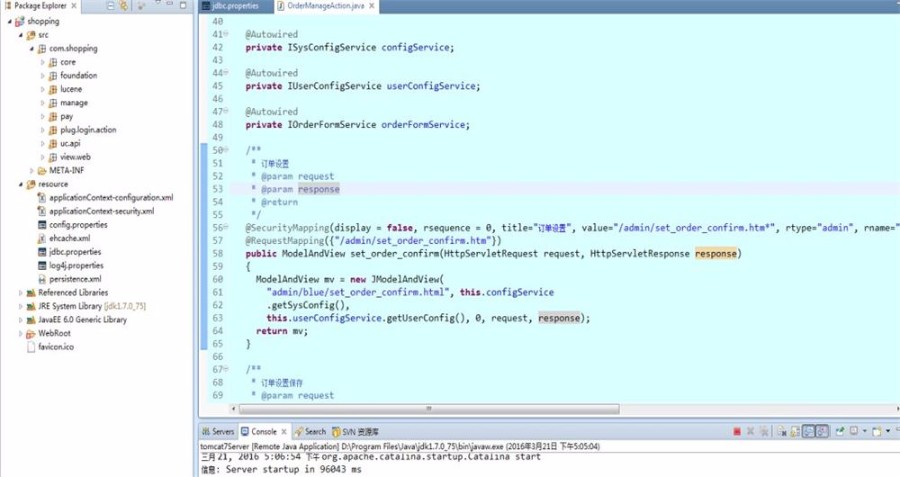Open the SVN repository view tab
The height and width of the screenshot is (477, 900).
[x=355, y=432]
